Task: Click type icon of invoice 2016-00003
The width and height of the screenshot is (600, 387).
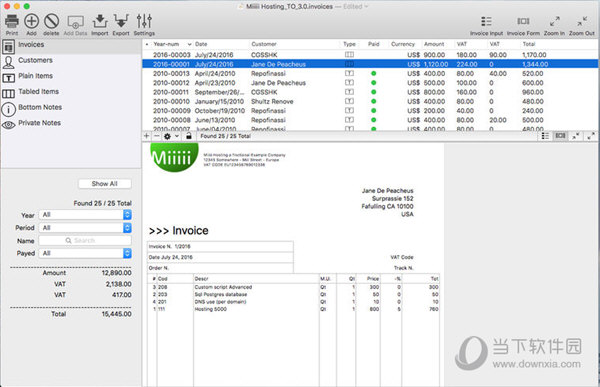Action: pyautogui.click(x=349, y=55)
